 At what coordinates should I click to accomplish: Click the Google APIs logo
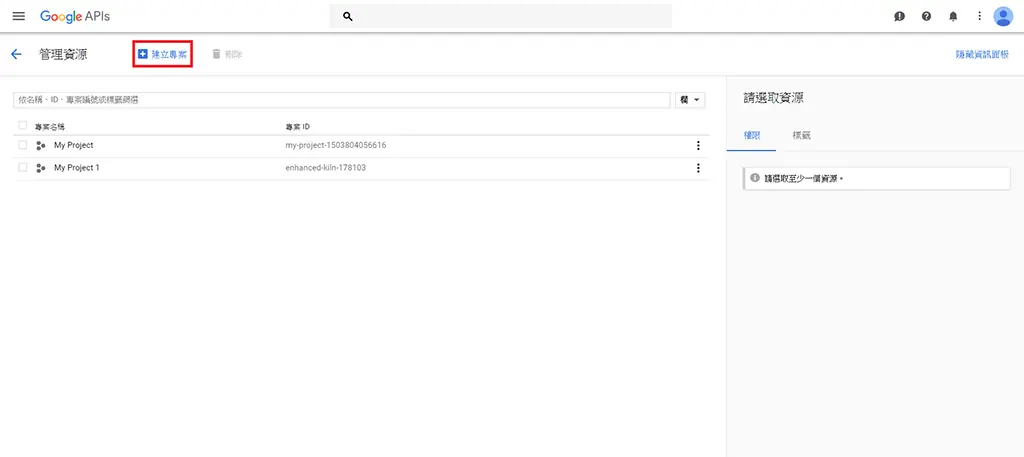point(75,16)
